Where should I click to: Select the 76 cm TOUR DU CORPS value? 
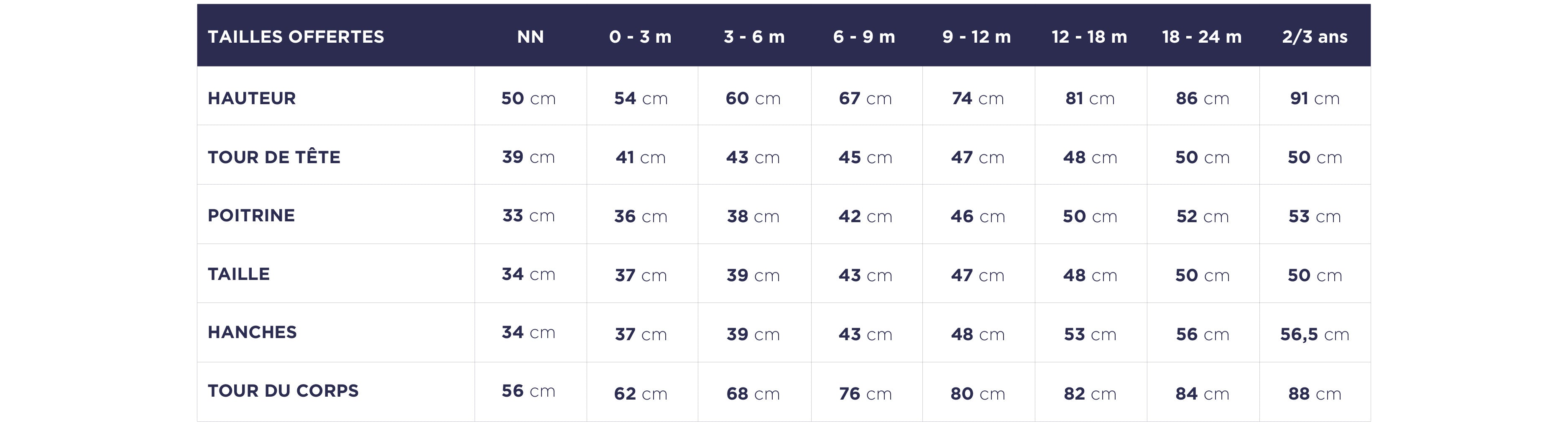(865, 394)
